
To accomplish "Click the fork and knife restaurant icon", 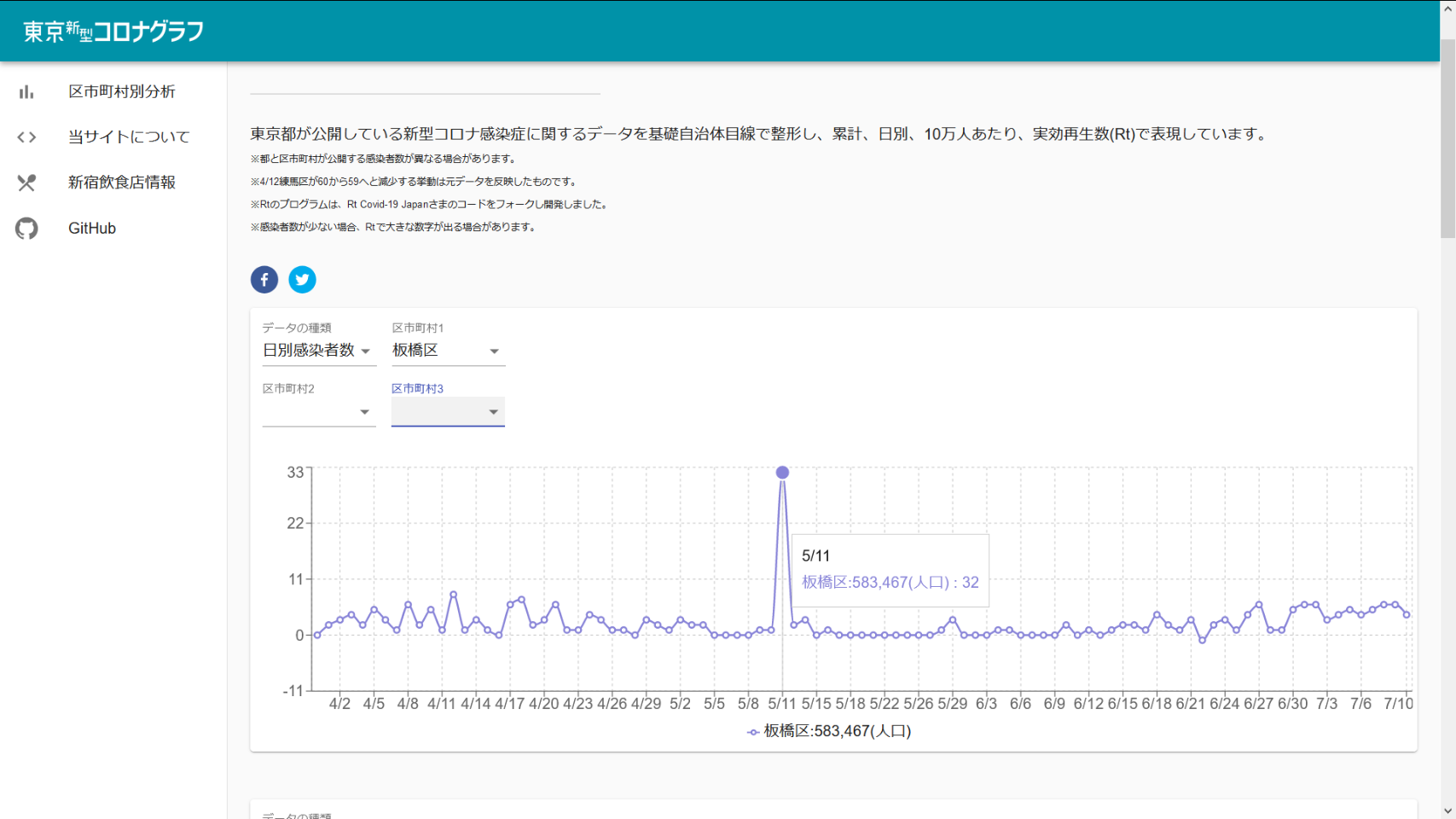I will (26, 183).
